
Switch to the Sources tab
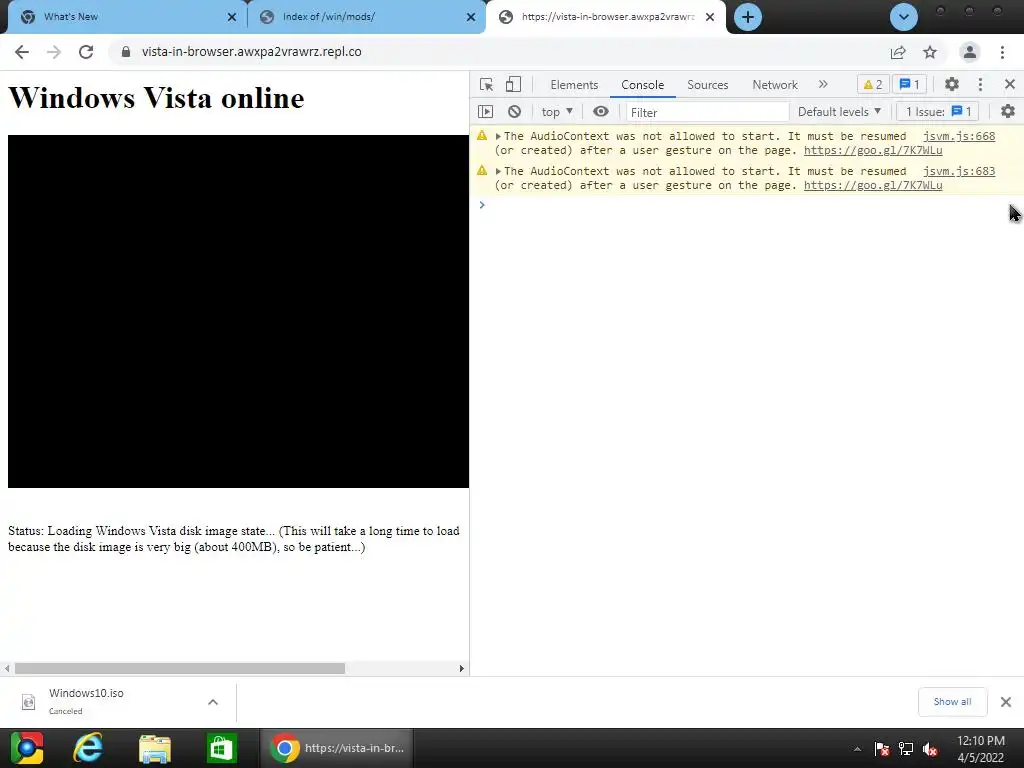coord(707,85)
